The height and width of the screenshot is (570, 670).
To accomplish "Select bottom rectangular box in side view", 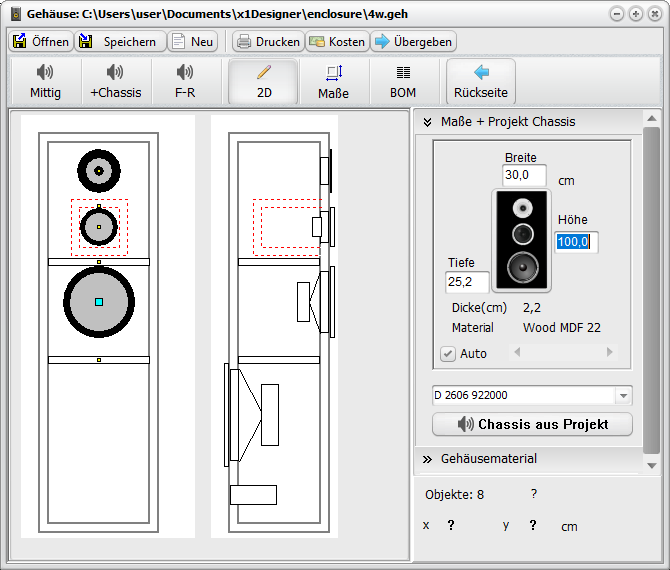I will click(x=253, y=495).
